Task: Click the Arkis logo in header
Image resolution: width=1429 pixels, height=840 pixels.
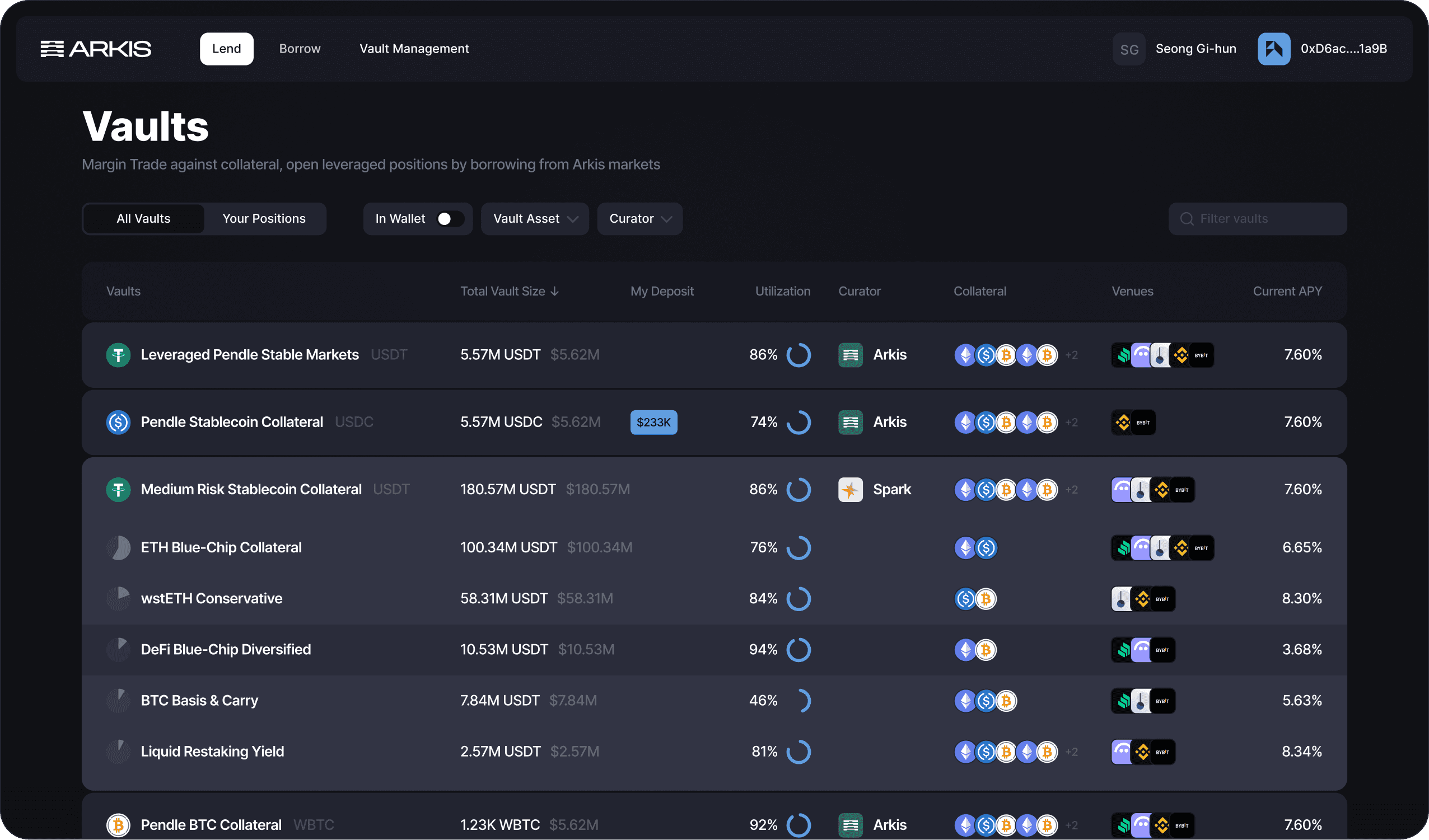Action: (96, 49)
